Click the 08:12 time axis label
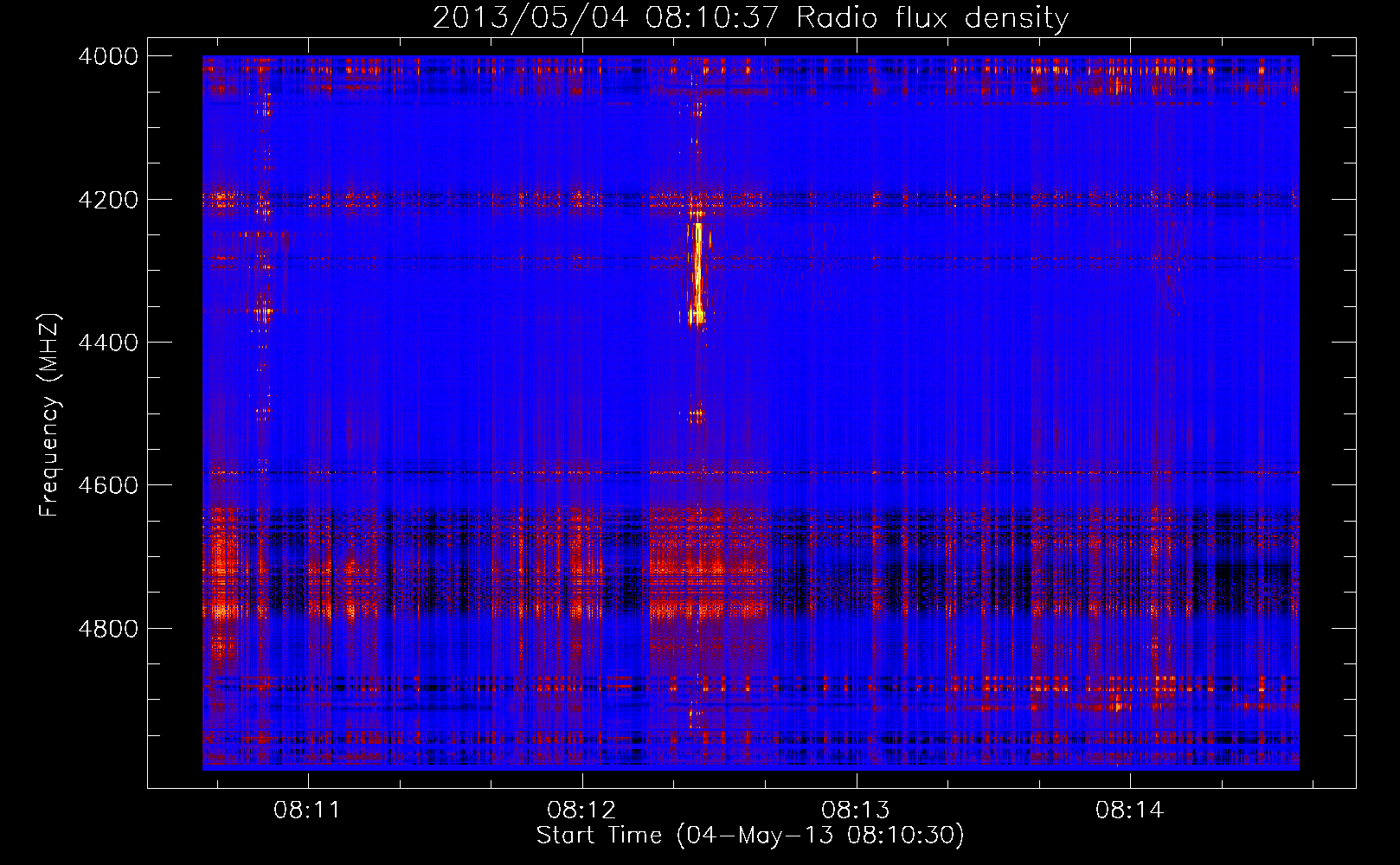1400x865 pixels. click(x=581, y=811)
